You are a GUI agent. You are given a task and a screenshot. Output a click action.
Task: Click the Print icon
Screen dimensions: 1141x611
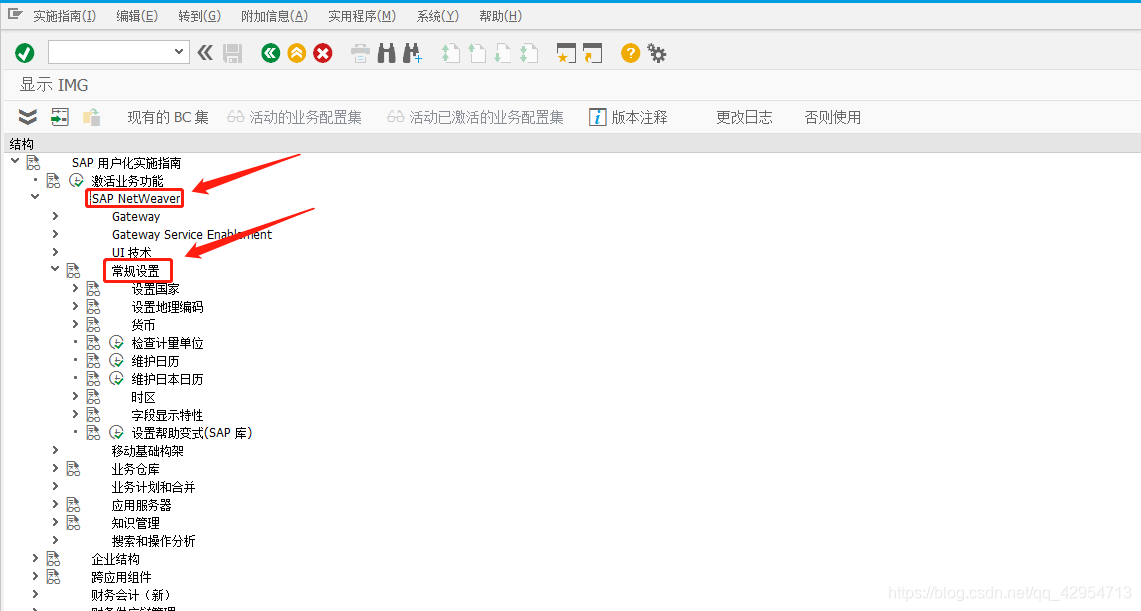click(x=360, y=53)
